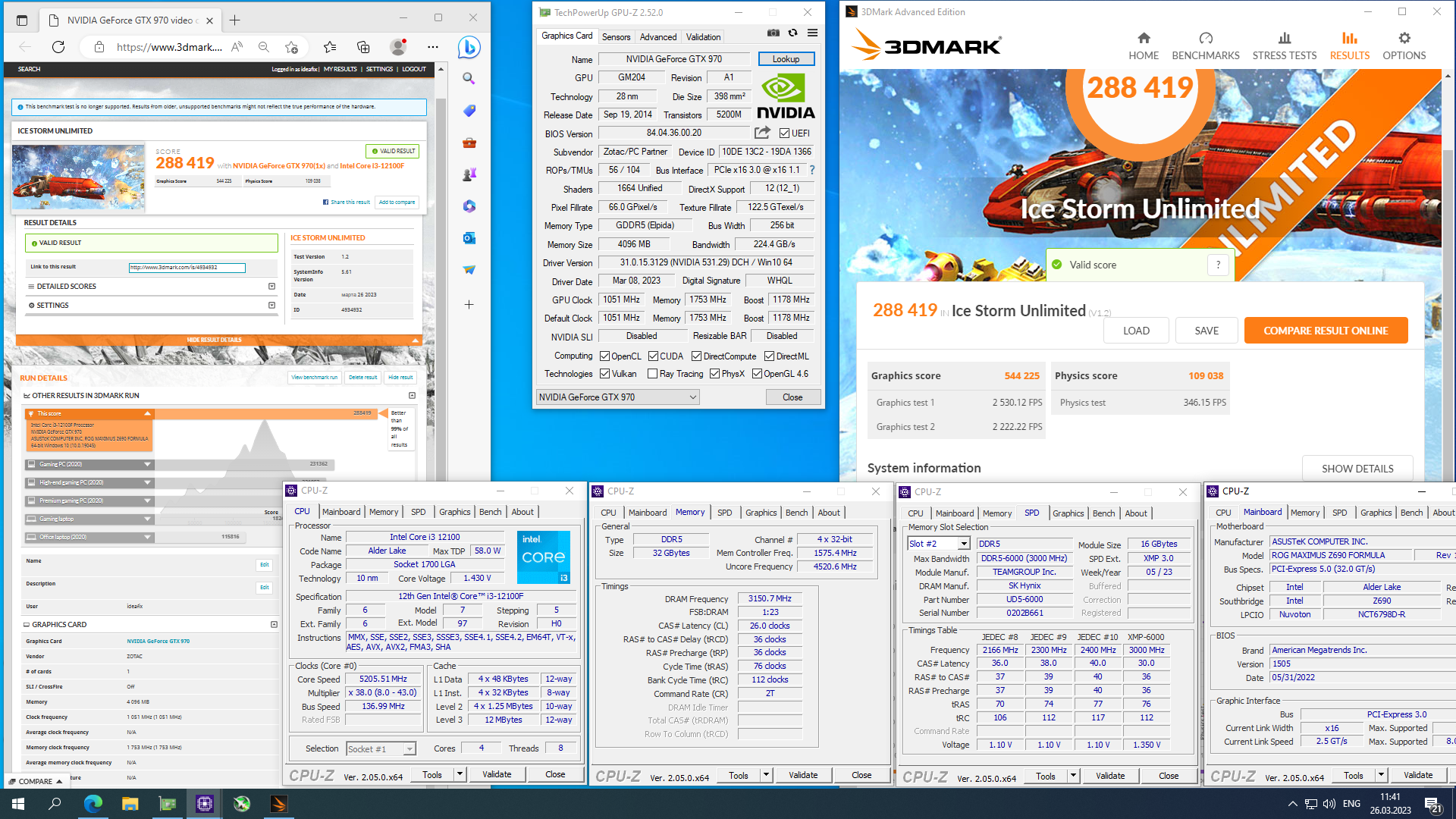Viewport: 1456px width, 819px height.
Task: Open Edge sidebar tools briefcase icon
Action: pyautogui.click(x=469, y=143)
